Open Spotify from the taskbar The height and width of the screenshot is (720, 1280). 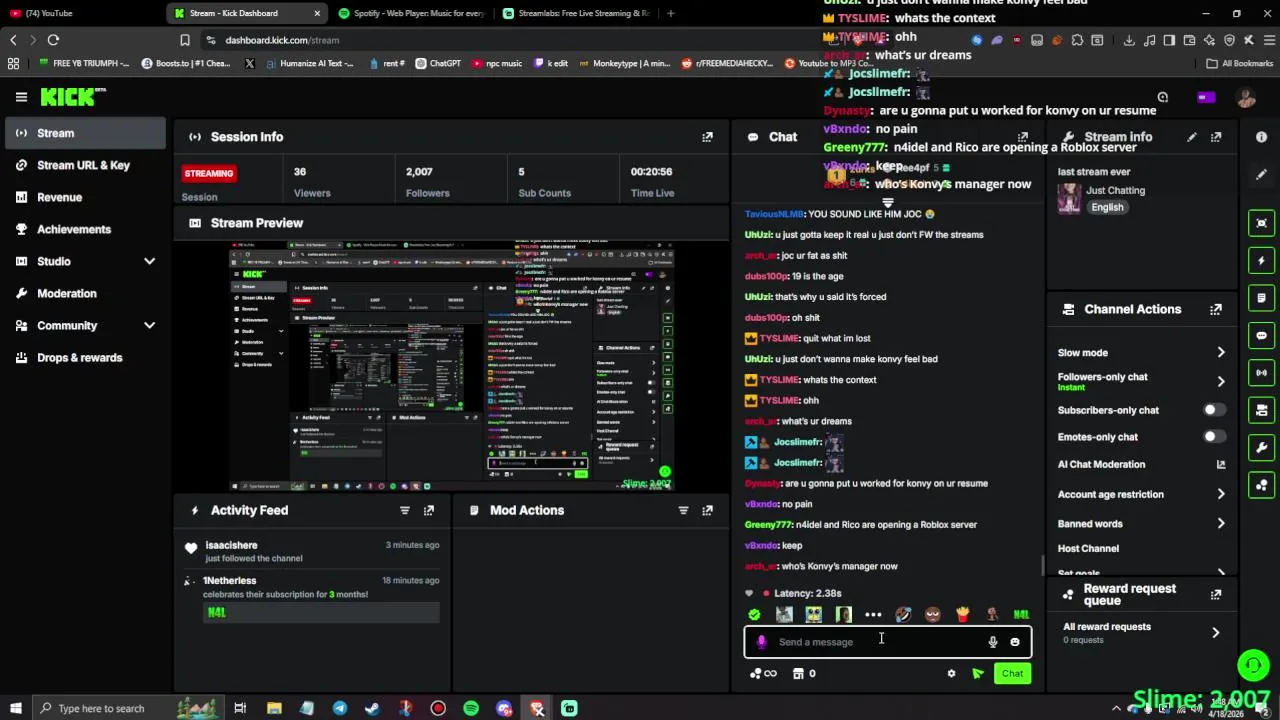[471, 708]
